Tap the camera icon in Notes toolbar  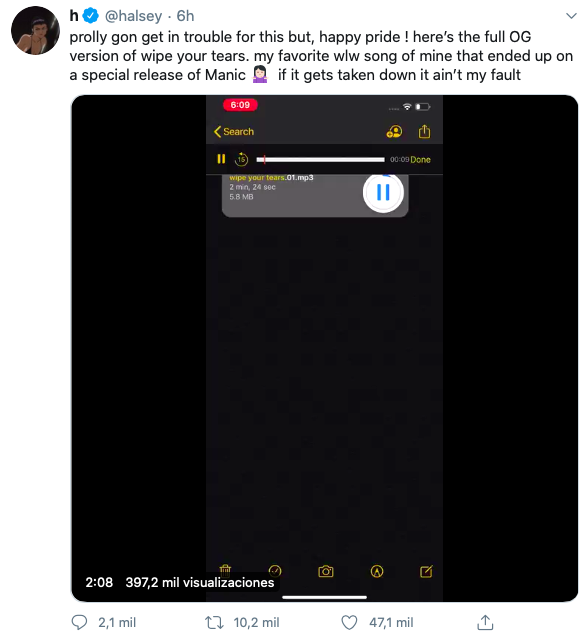click(x=326, y=571)
